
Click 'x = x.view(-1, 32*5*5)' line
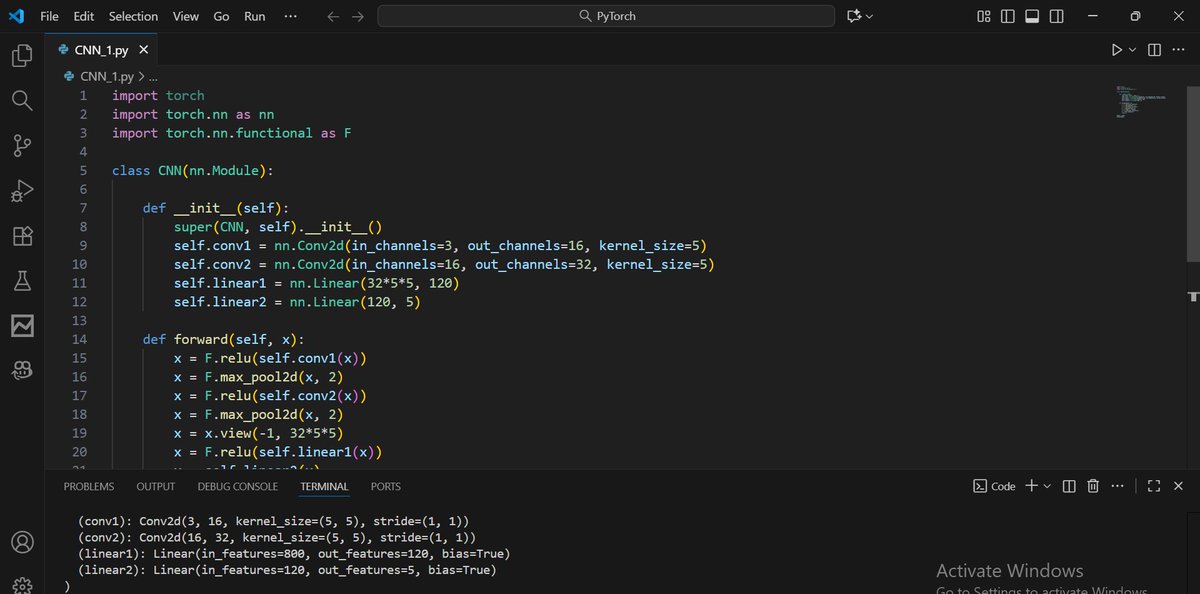(259, 433)
